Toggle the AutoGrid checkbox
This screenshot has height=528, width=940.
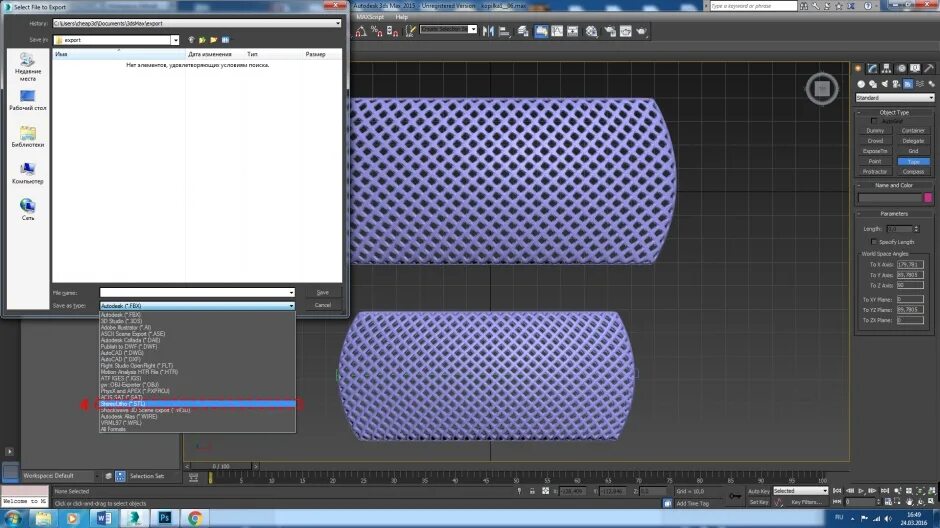click(874, 121)
